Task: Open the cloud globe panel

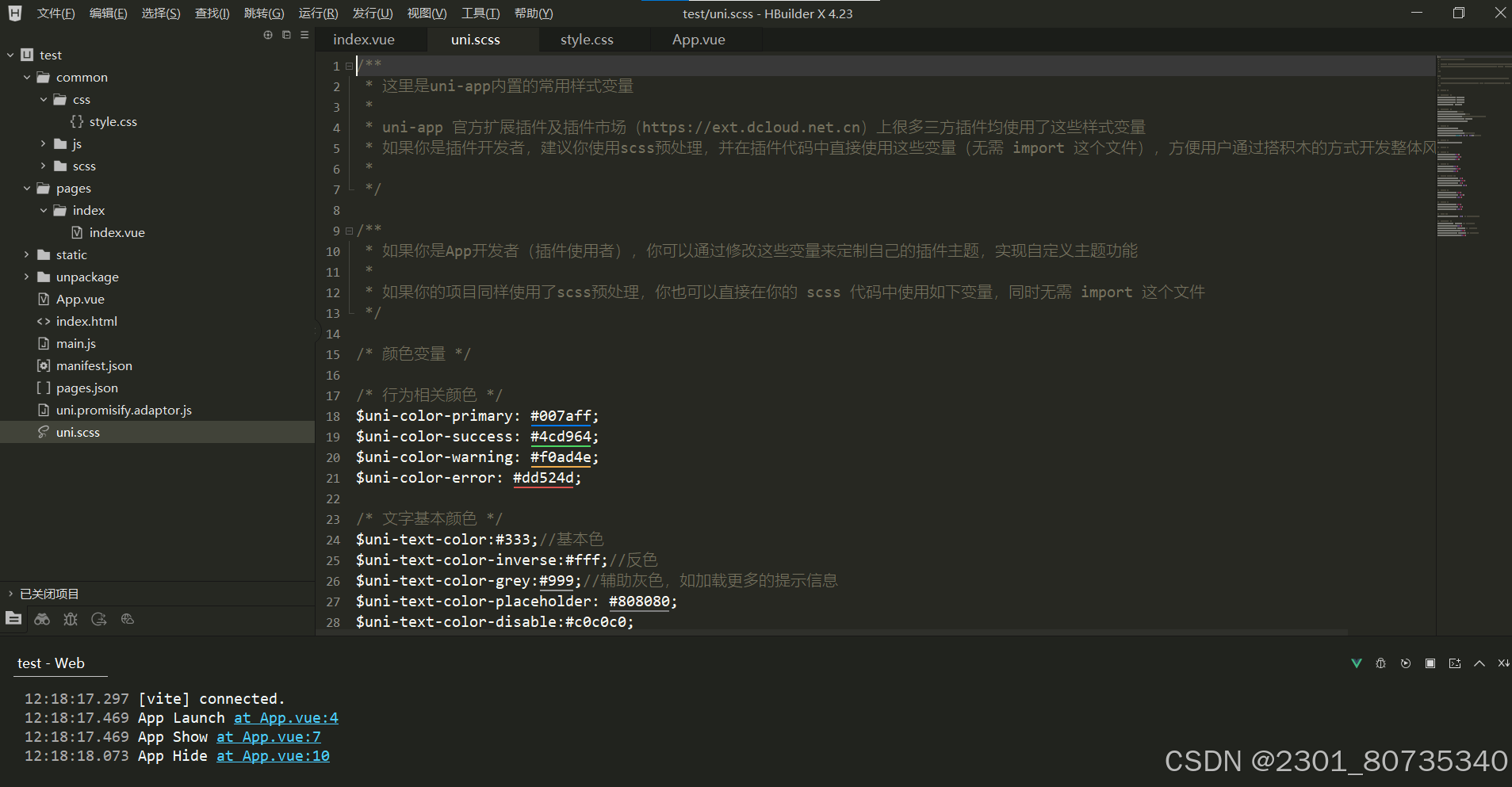Action: tap(128, 619)
